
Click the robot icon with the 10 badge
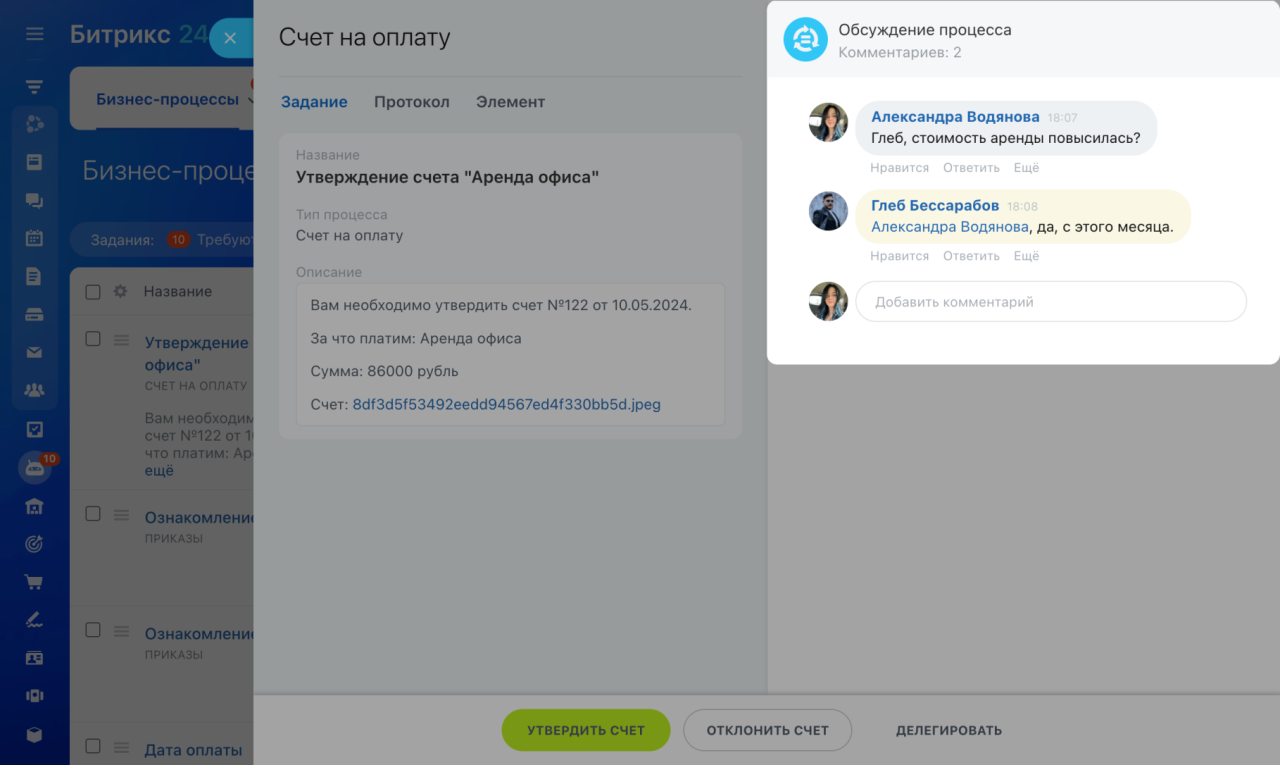tap(35, 467)
